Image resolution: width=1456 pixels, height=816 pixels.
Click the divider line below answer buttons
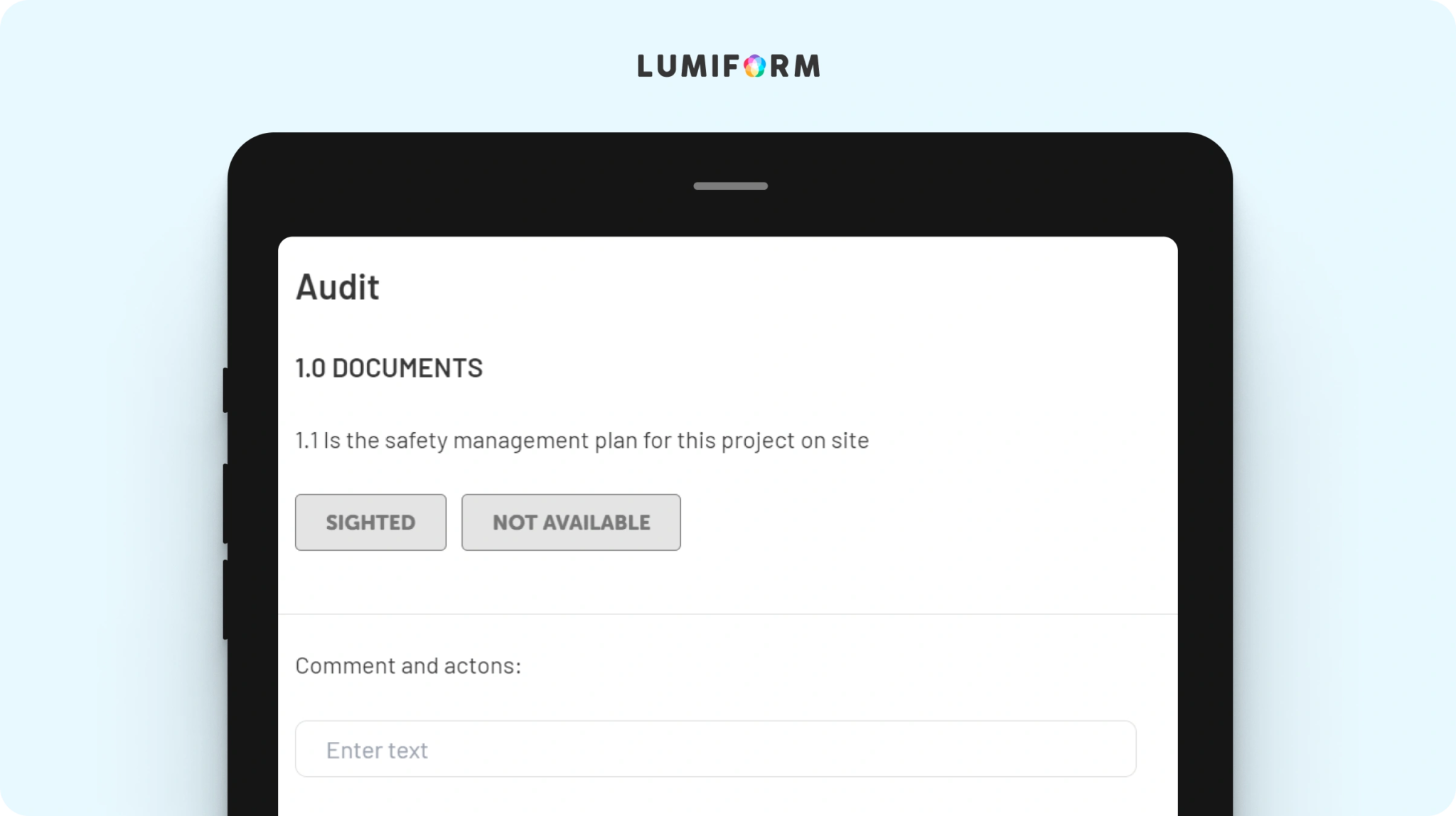tap(727, 613)
